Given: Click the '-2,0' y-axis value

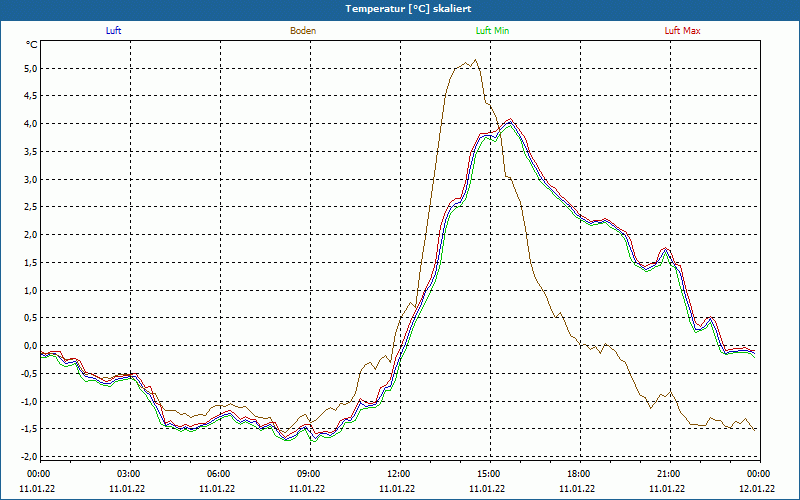Looking at the screenshot, I should pos(30,457).
